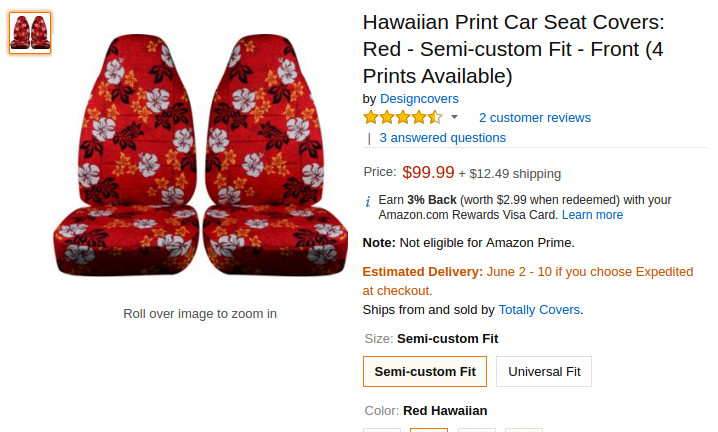
Task: Pick the fourth color swatch option
Action: point(523,429)
